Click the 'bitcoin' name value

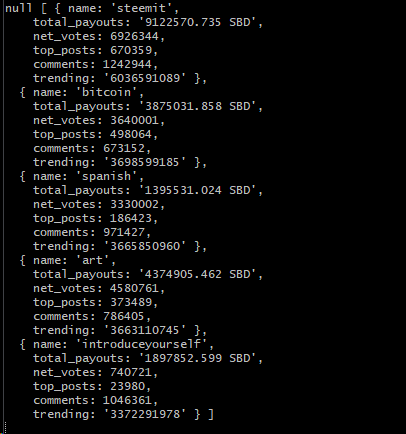coord(107,92)
